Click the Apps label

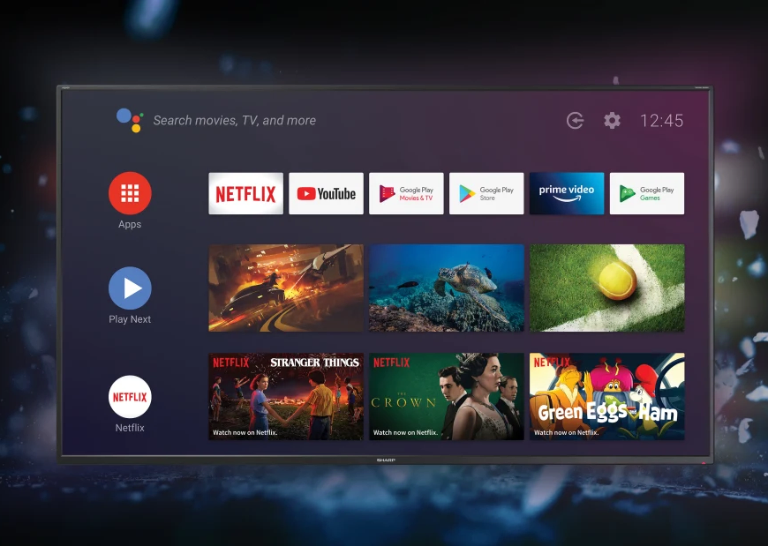point(130,224)
